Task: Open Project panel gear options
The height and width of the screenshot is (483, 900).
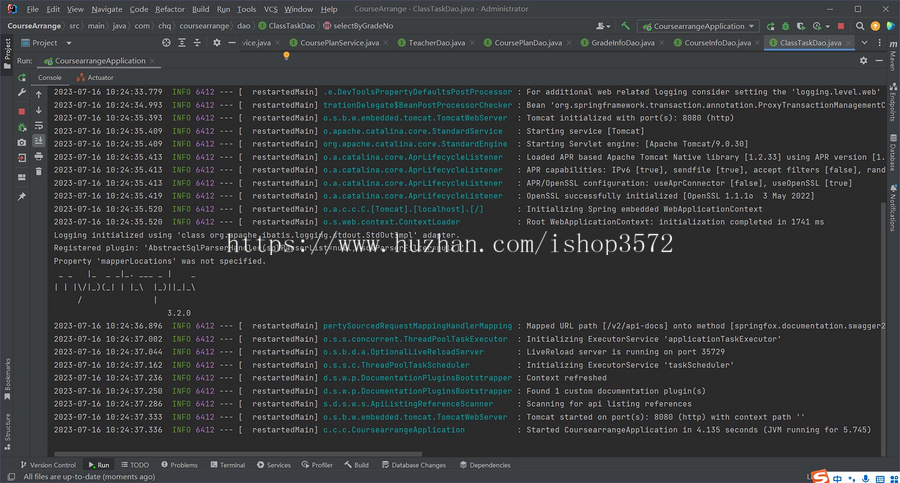Action: (216, 42)
